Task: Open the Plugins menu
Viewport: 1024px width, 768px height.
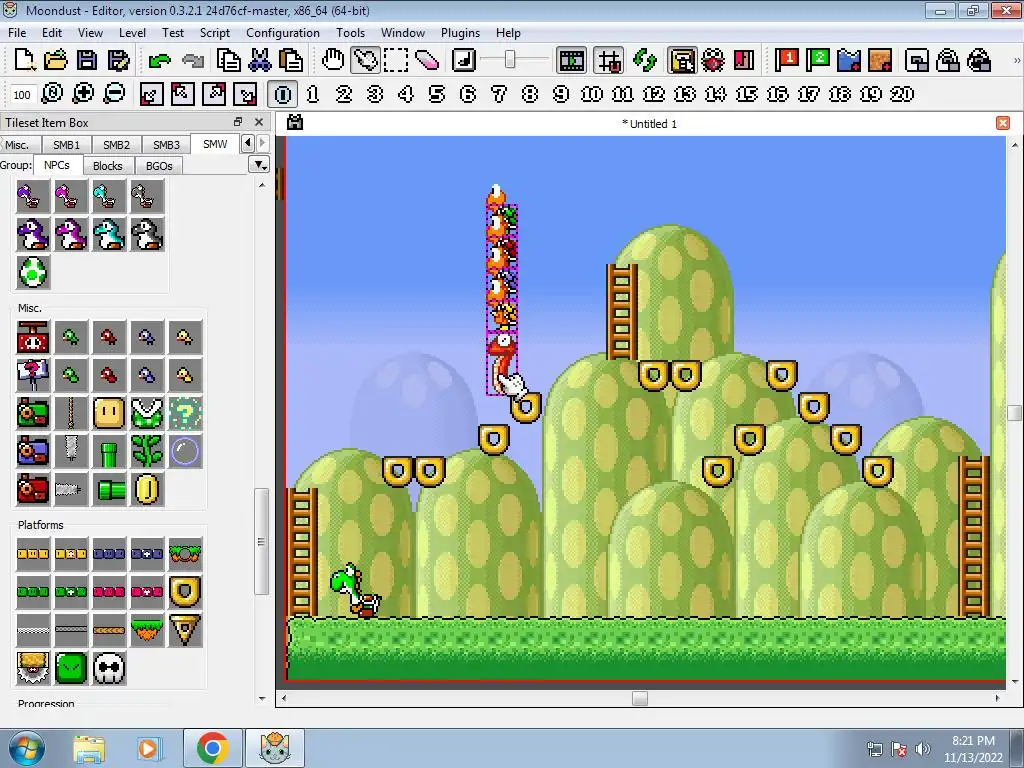Action: click(x=460, y=33)
